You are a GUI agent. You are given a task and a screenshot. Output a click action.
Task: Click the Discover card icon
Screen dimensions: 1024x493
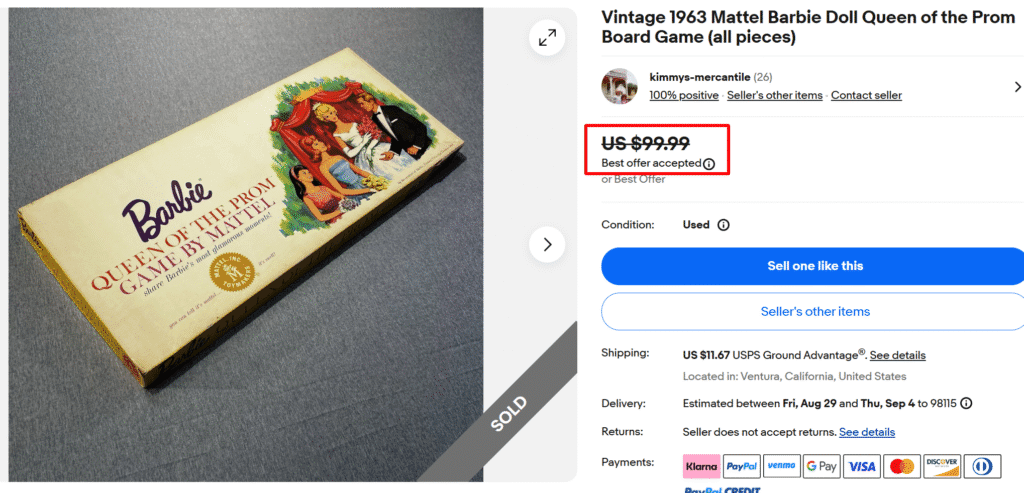click(x=941, y=466)
